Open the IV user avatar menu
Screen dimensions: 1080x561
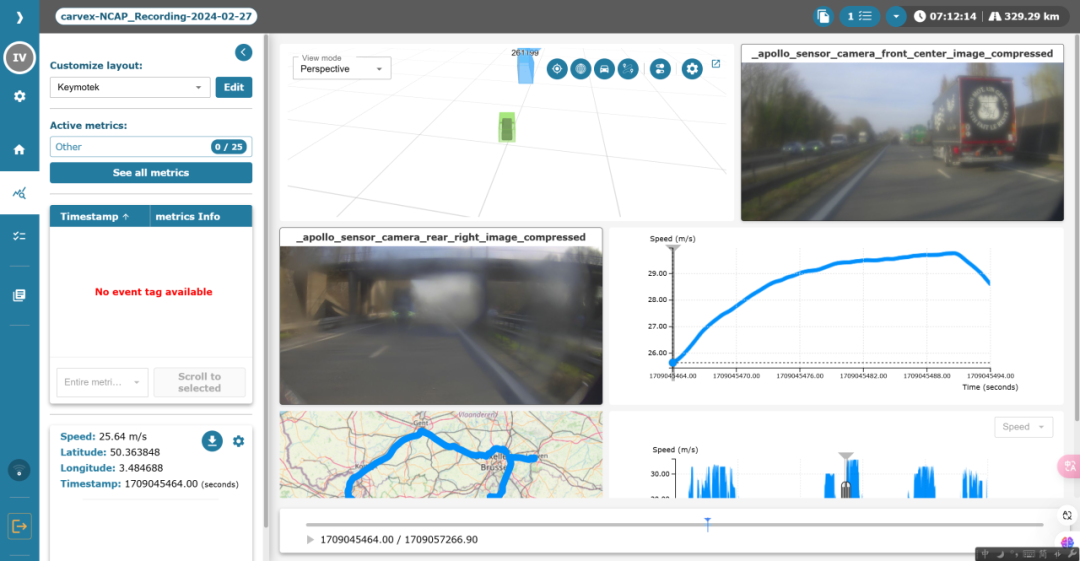pyautogui.click(x=19, y=58)
